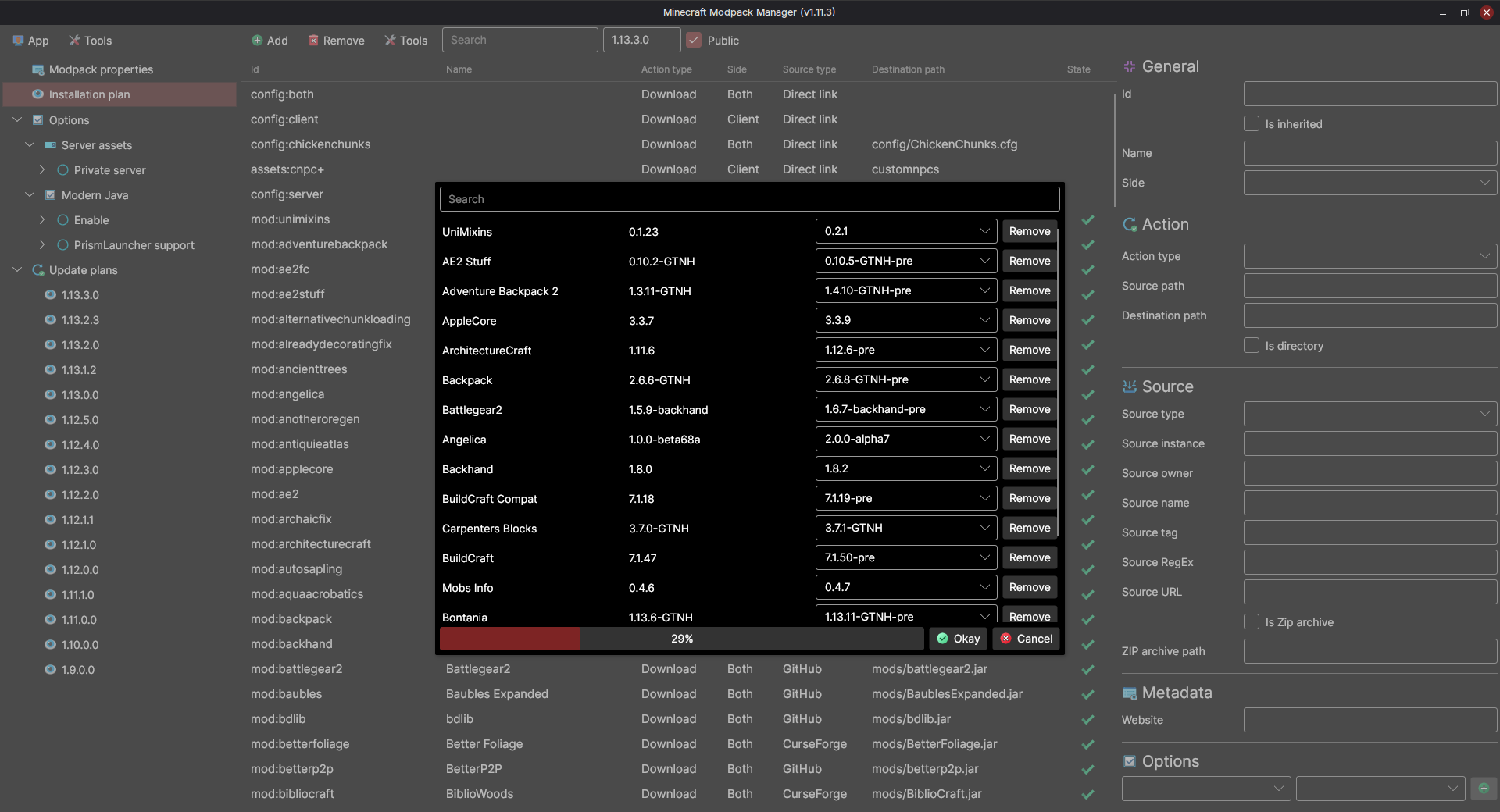Enable the Is inherited checkbox
The image size is (1500, 812).
coord(1252,124)
